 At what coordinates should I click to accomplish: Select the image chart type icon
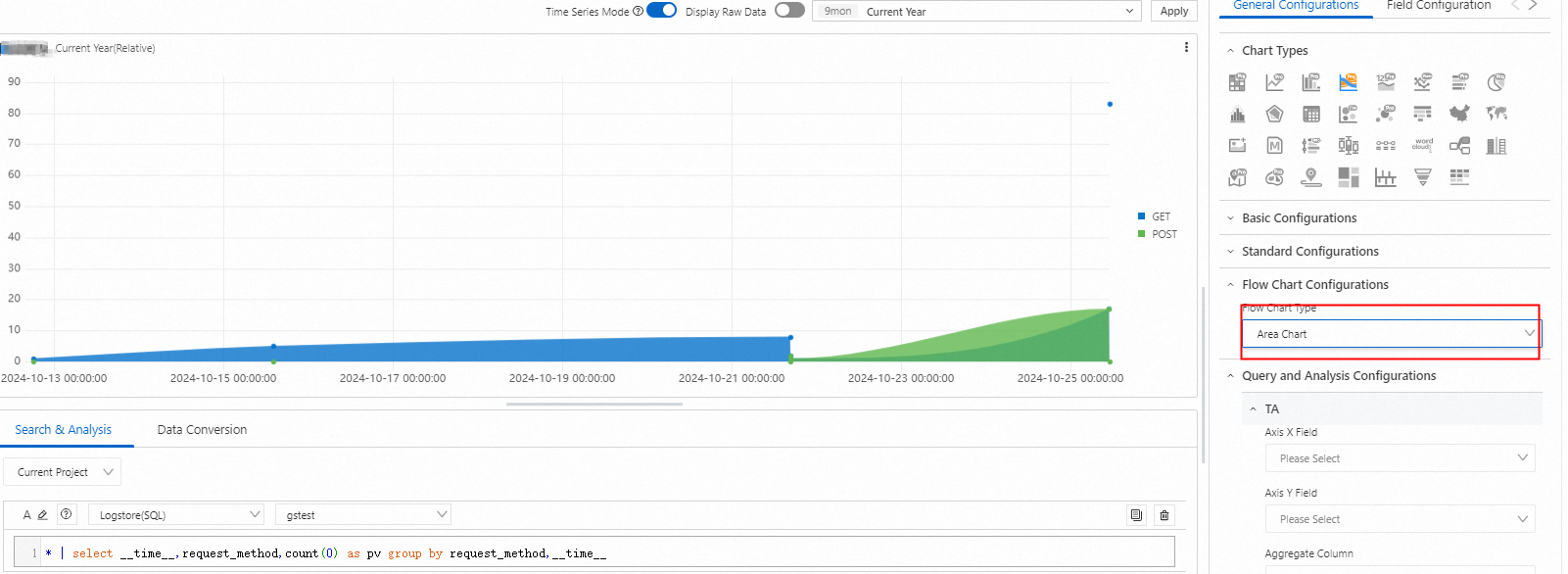point(1238,146)
